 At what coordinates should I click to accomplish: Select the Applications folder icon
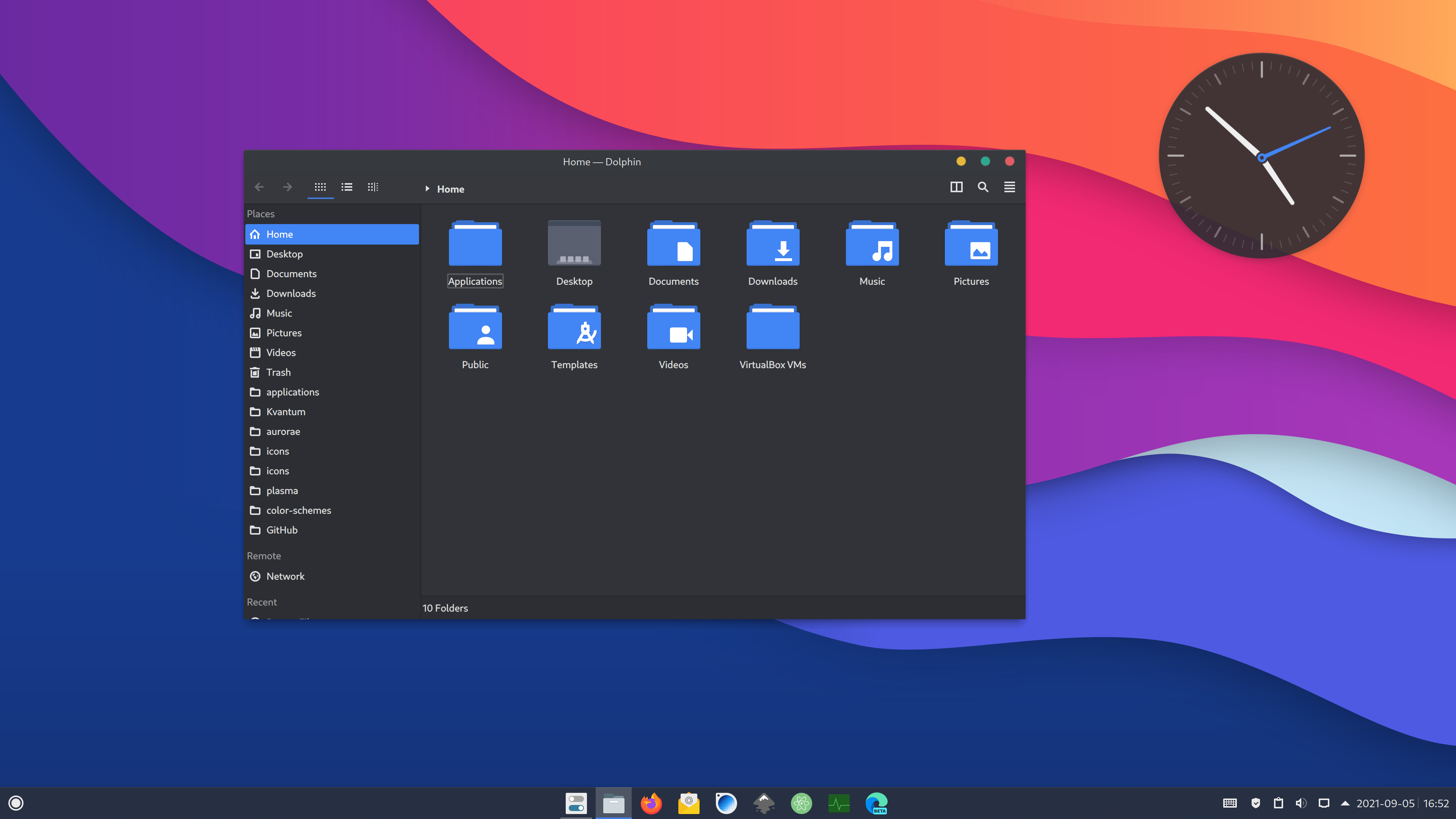point(475,243)
